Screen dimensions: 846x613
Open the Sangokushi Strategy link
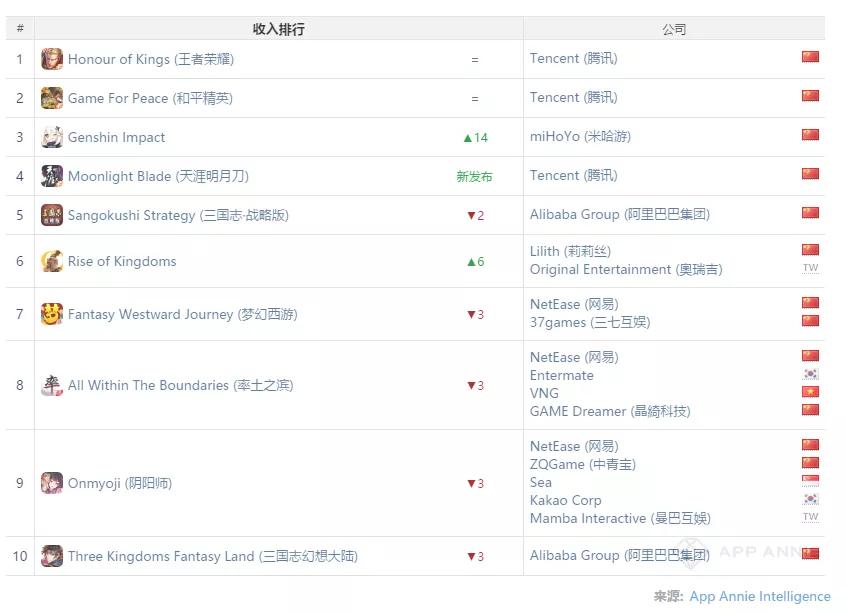(x=179, y=215)
